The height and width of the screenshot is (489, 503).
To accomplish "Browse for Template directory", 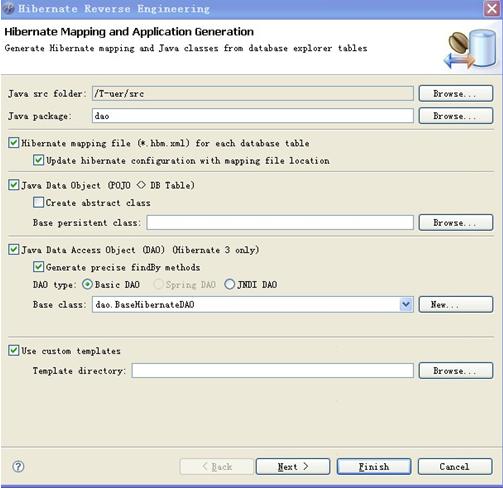I will 456,370.
